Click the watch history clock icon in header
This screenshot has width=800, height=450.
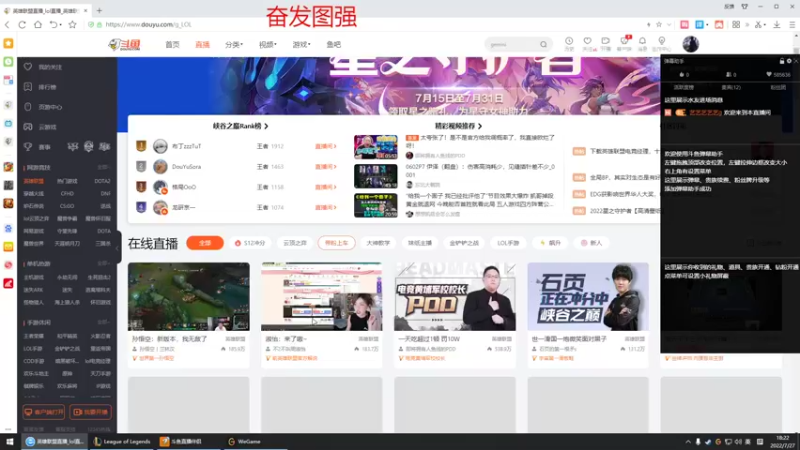[569, 41]
